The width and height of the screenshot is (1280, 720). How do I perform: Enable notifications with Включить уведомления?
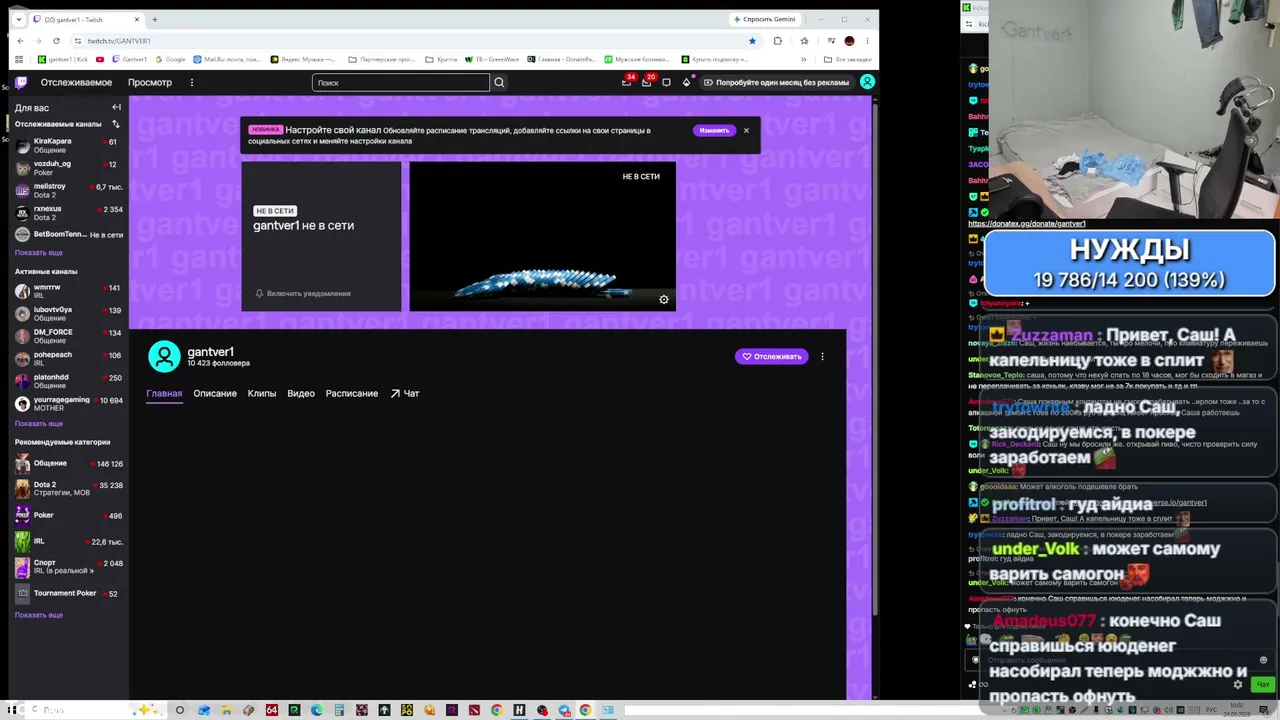pos(303,293)
